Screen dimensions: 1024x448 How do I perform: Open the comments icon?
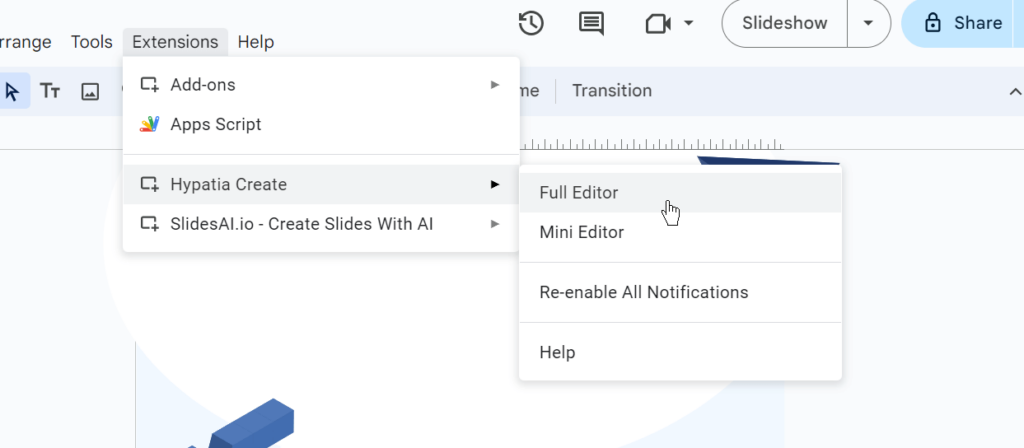[x=591, y=23]
